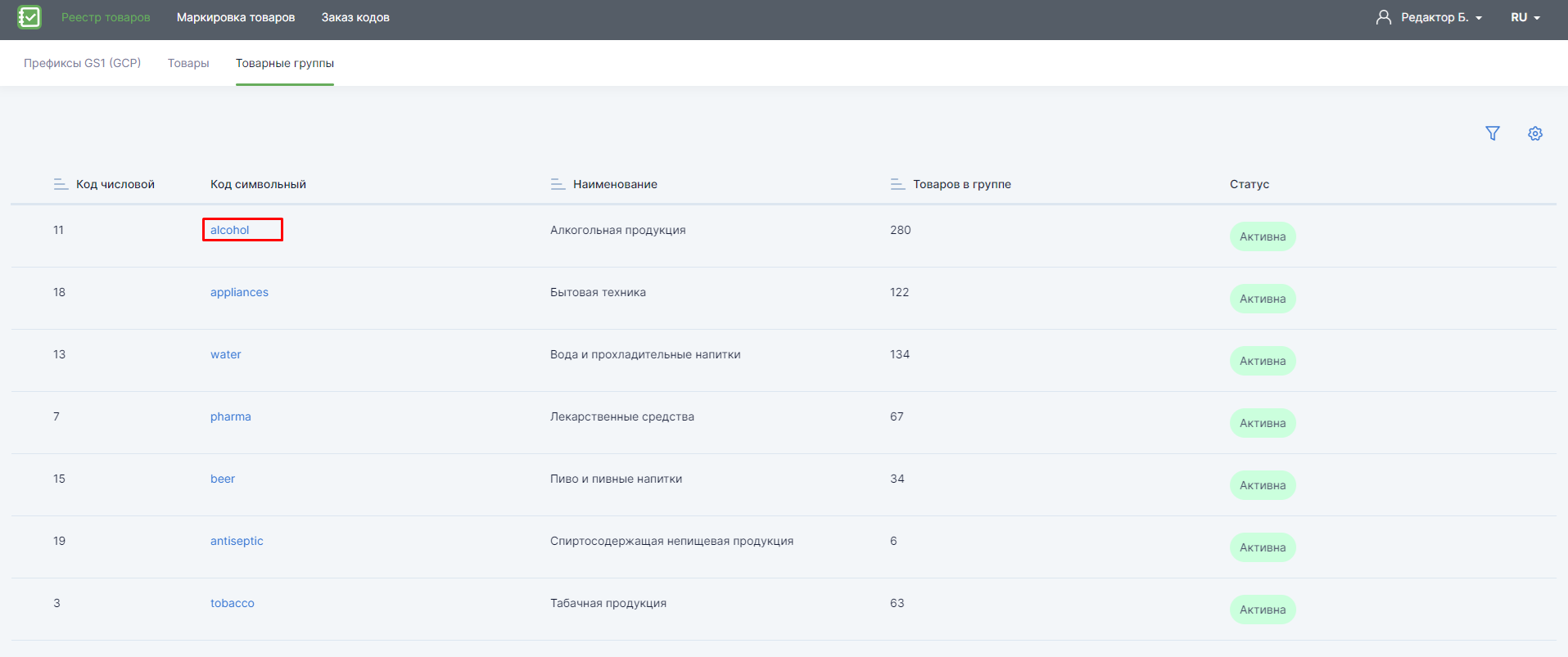Click Вода и прохладительные напитки cell
The height and width of the screenshot is (657, 1568).
(645, 354)
